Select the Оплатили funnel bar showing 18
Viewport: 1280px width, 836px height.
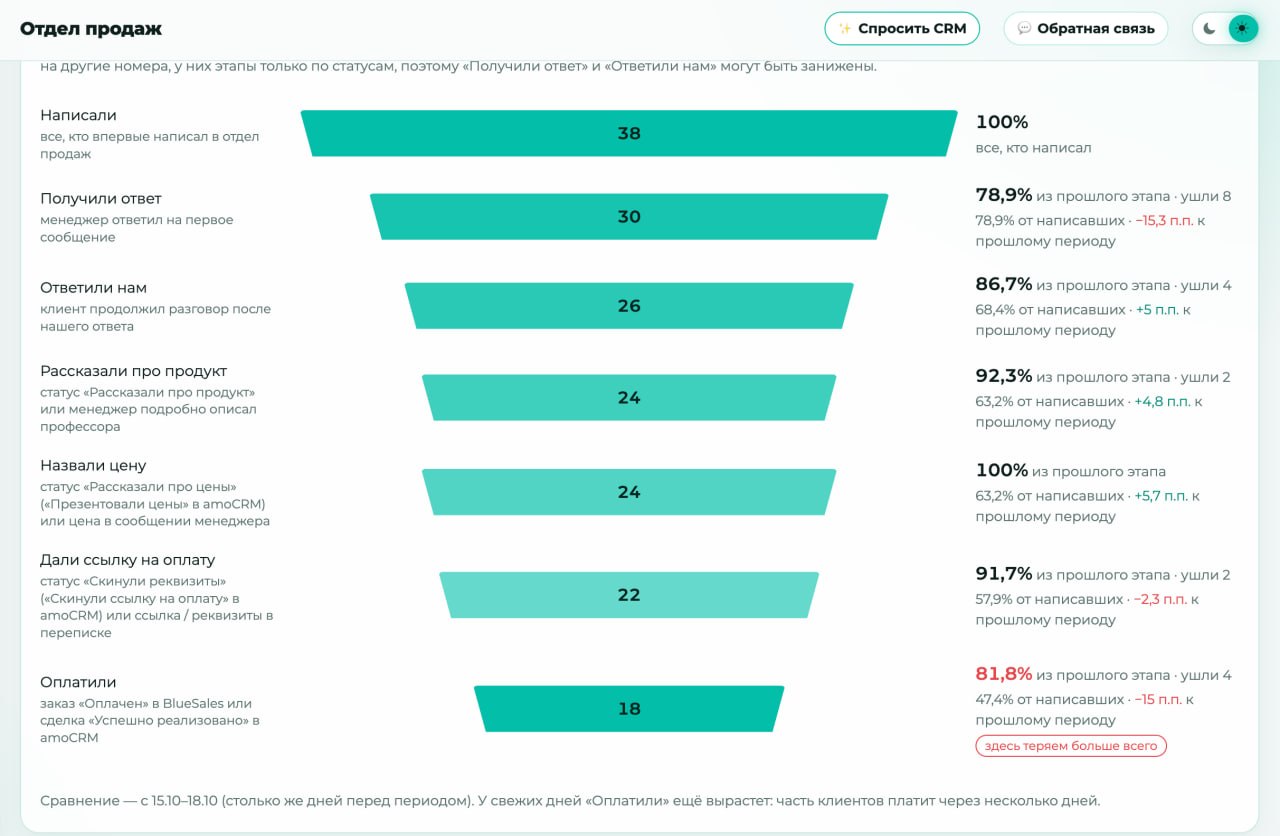629,709
